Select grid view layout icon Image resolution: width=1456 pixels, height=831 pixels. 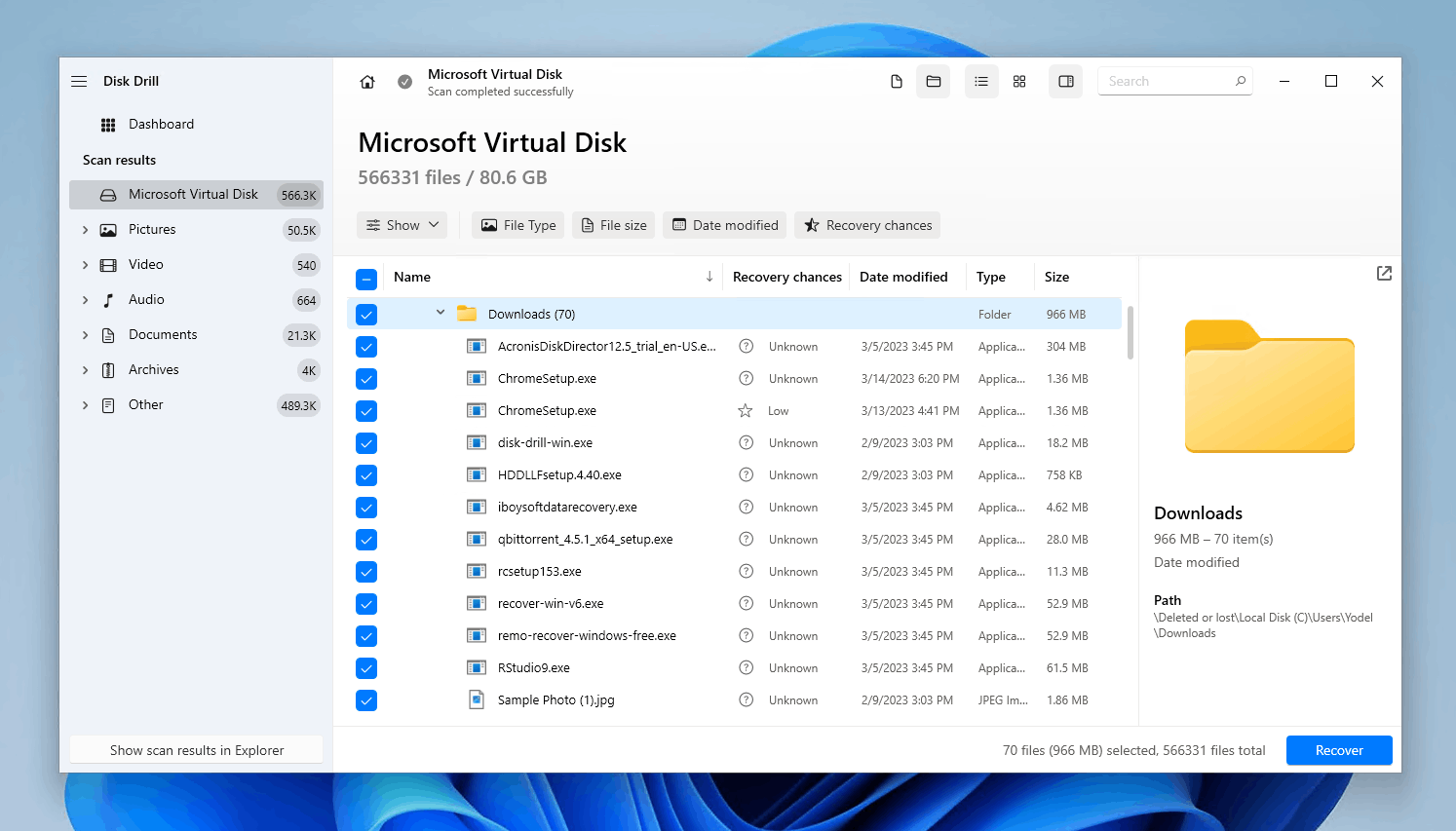point(1019,82)
